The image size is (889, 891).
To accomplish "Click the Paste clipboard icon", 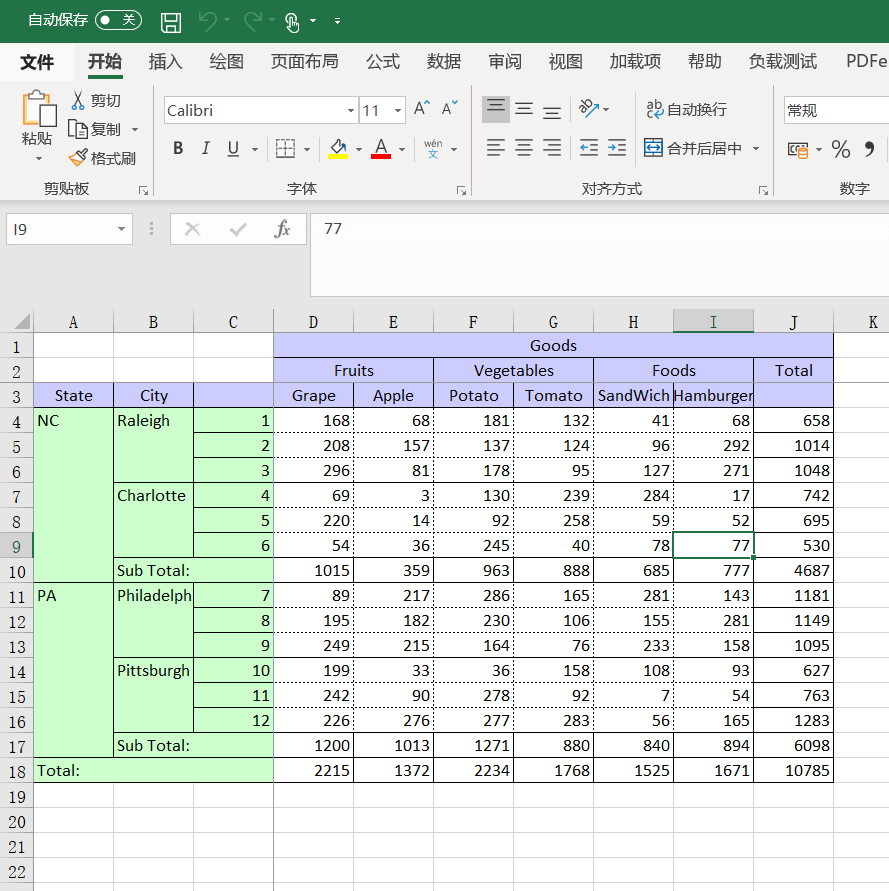I will [x=39, y=108].
